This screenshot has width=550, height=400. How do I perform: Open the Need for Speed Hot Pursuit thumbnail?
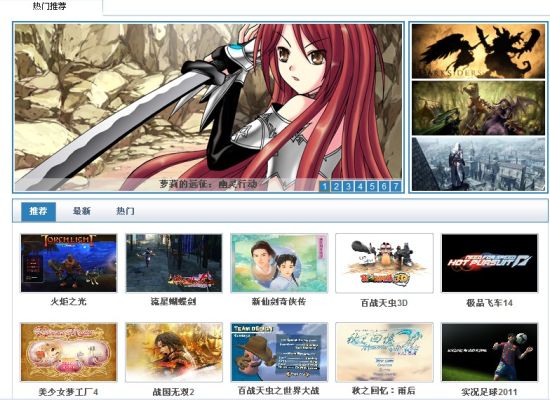(489, 263)
